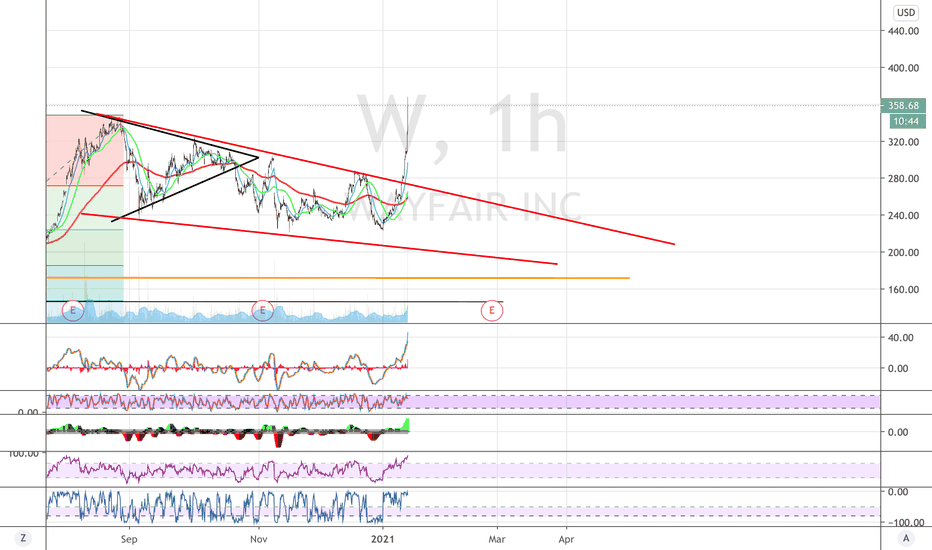The height and width of the screenshot is (550, 932).
Task: Click the 160.00 price axis label
Action: tap(903, 290)
